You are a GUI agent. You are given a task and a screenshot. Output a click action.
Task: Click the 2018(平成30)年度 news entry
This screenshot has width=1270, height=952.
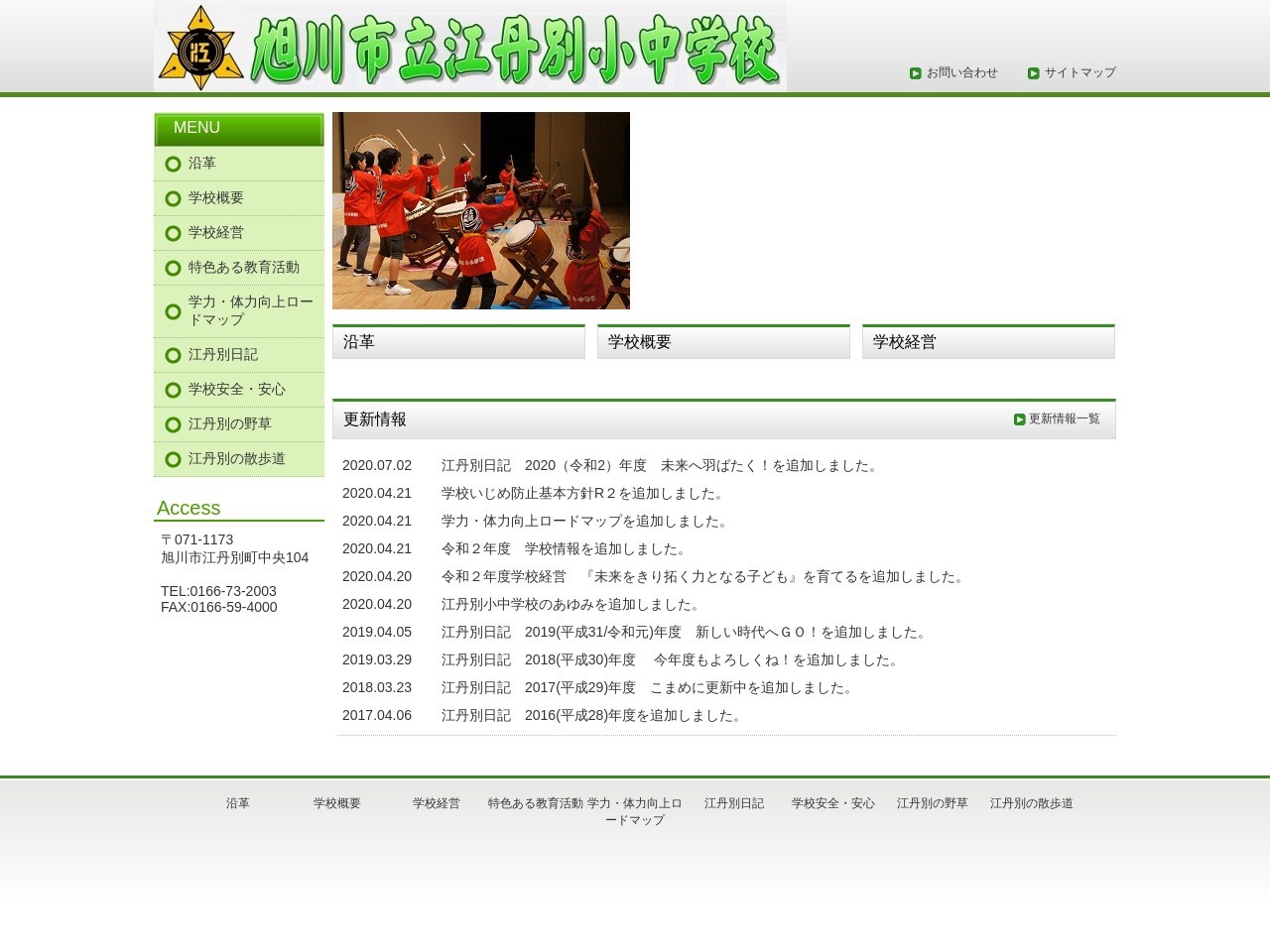pyautogui.click(x=673, y=659)
